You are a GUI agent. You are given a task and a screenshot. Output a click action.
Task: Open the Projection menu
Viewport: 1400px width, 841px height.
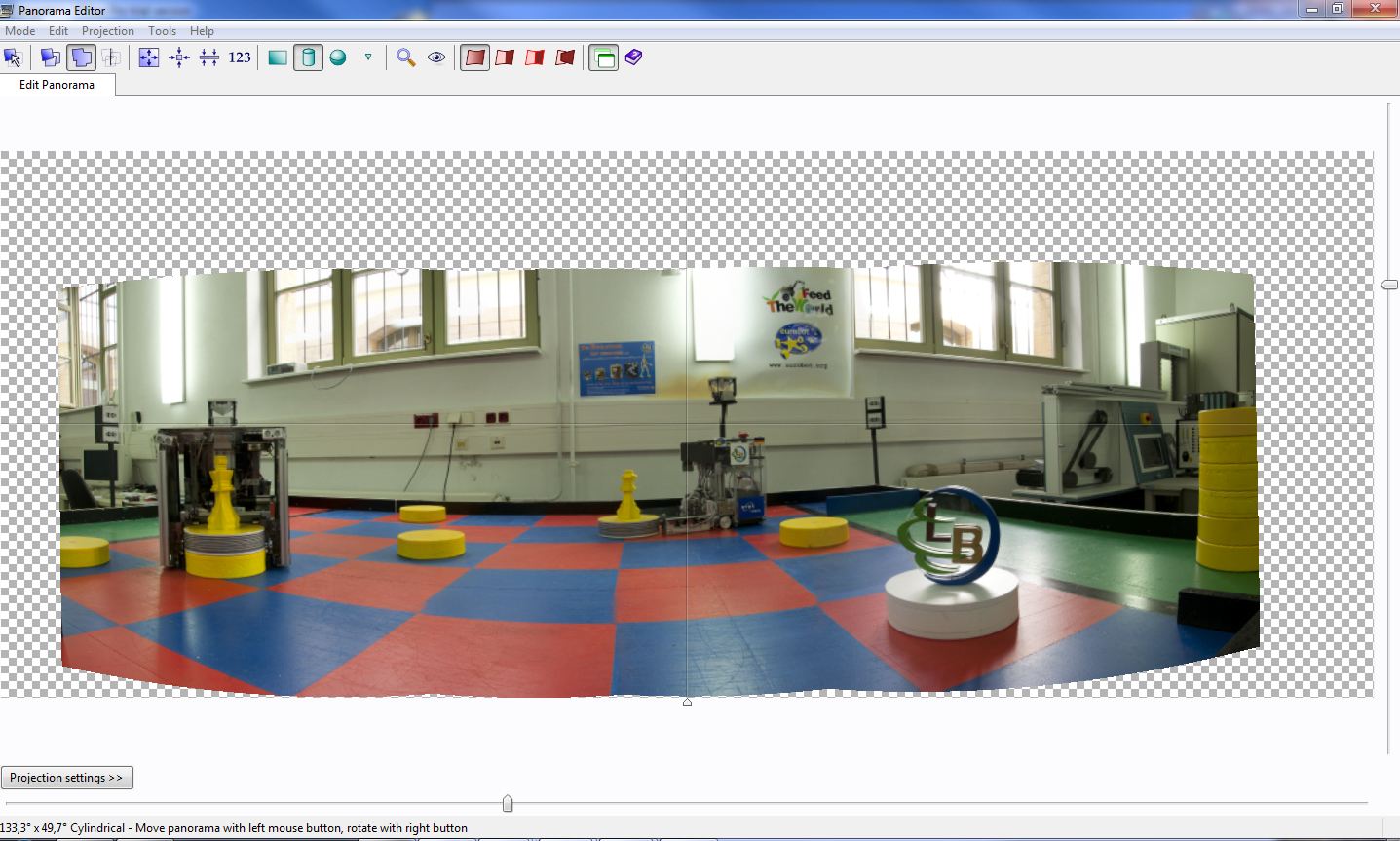(107, 31)
